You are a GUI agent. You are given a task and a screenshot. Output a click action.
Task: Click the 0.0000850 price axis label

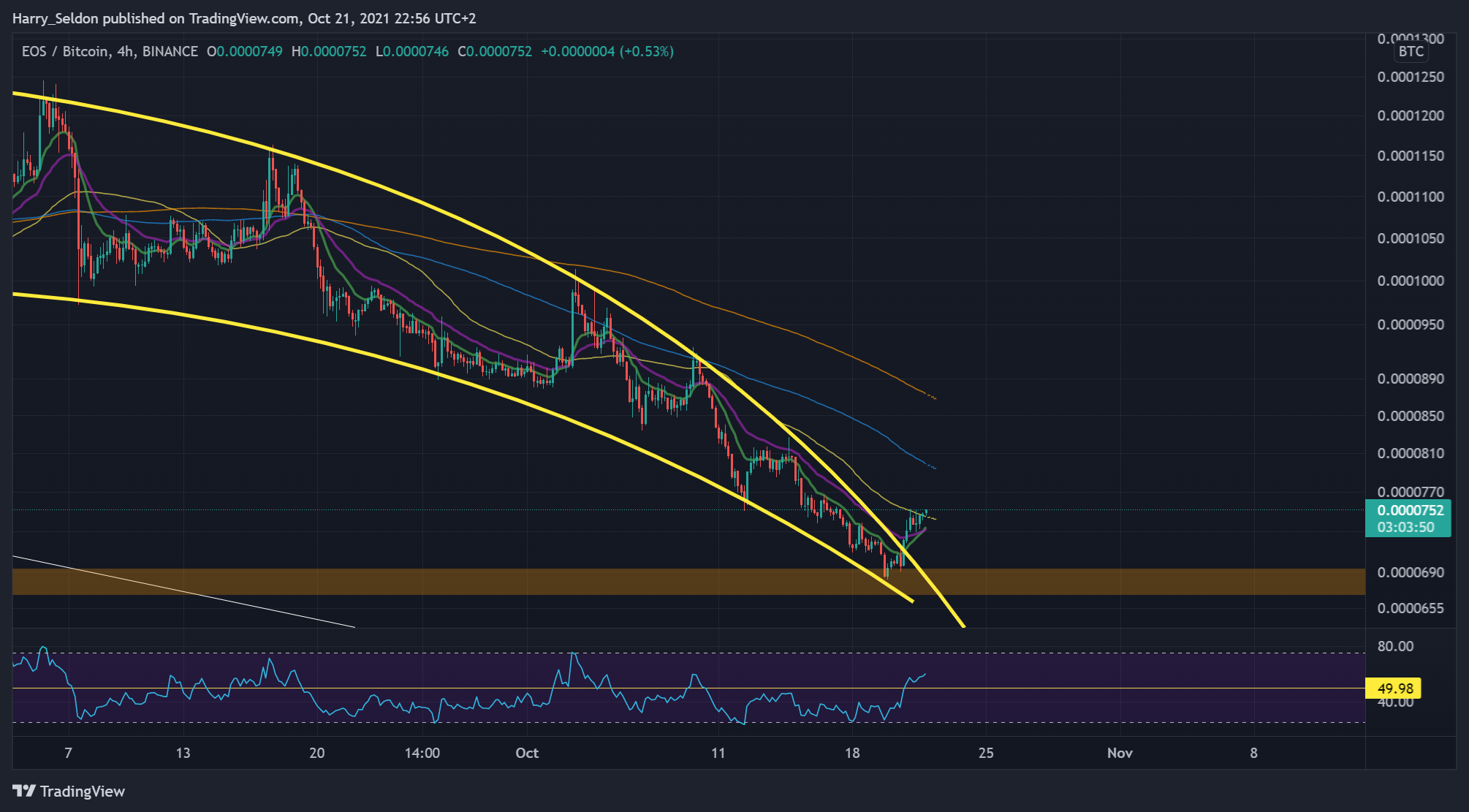click(x=1410, y=416)
